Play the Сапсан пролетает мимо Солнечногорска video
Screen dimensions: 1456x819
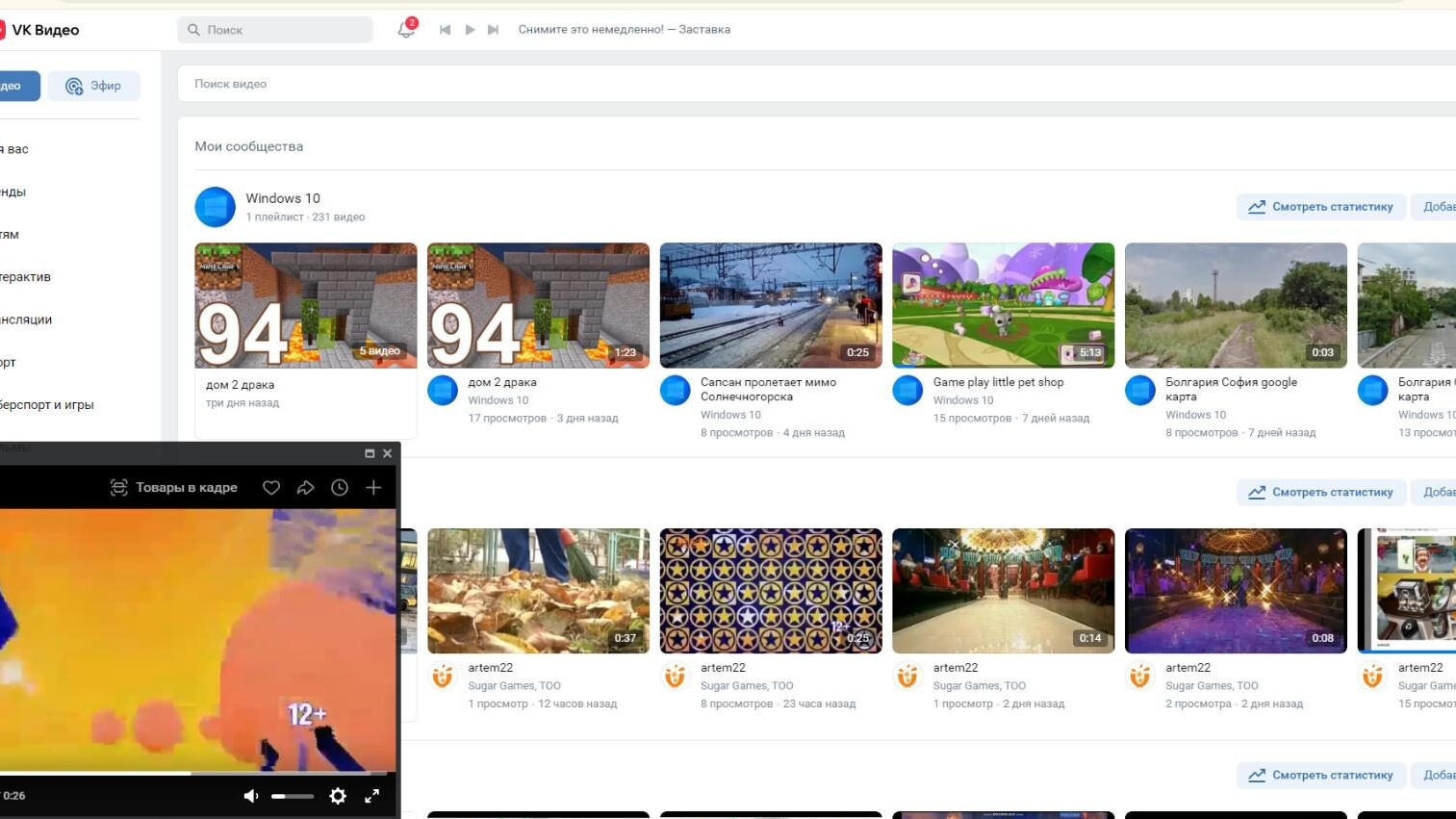pos(771,305)
